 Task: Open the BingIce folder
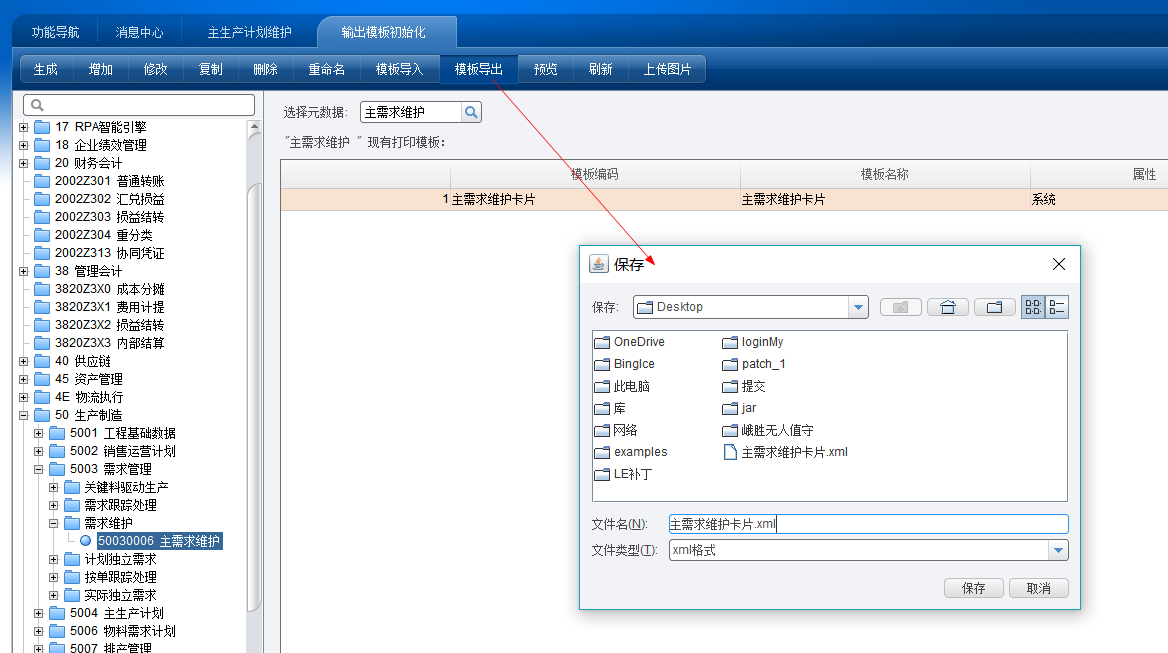coord(625,364)
